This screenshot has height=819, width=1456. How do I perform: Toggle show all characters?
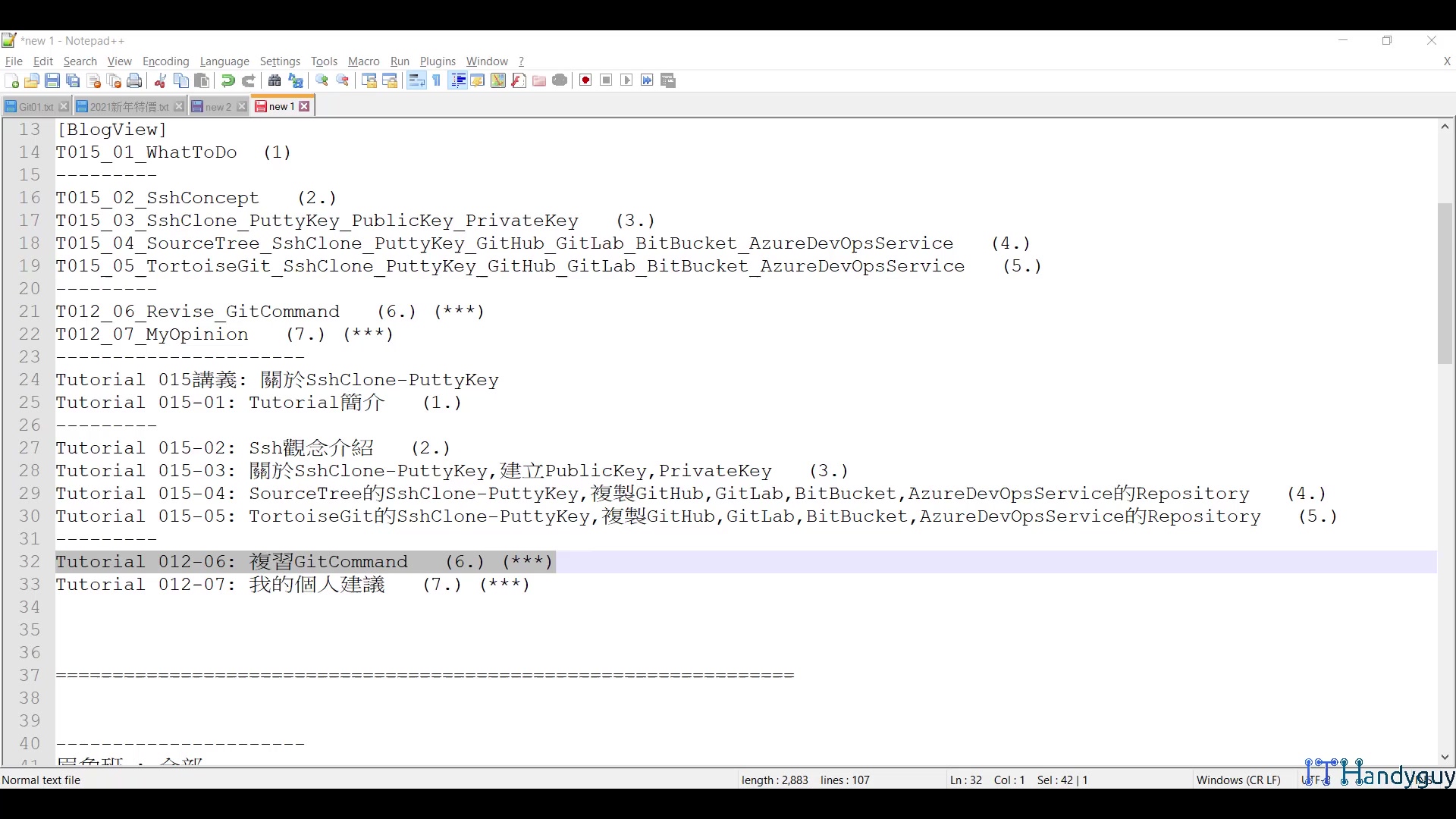[437, 80]
